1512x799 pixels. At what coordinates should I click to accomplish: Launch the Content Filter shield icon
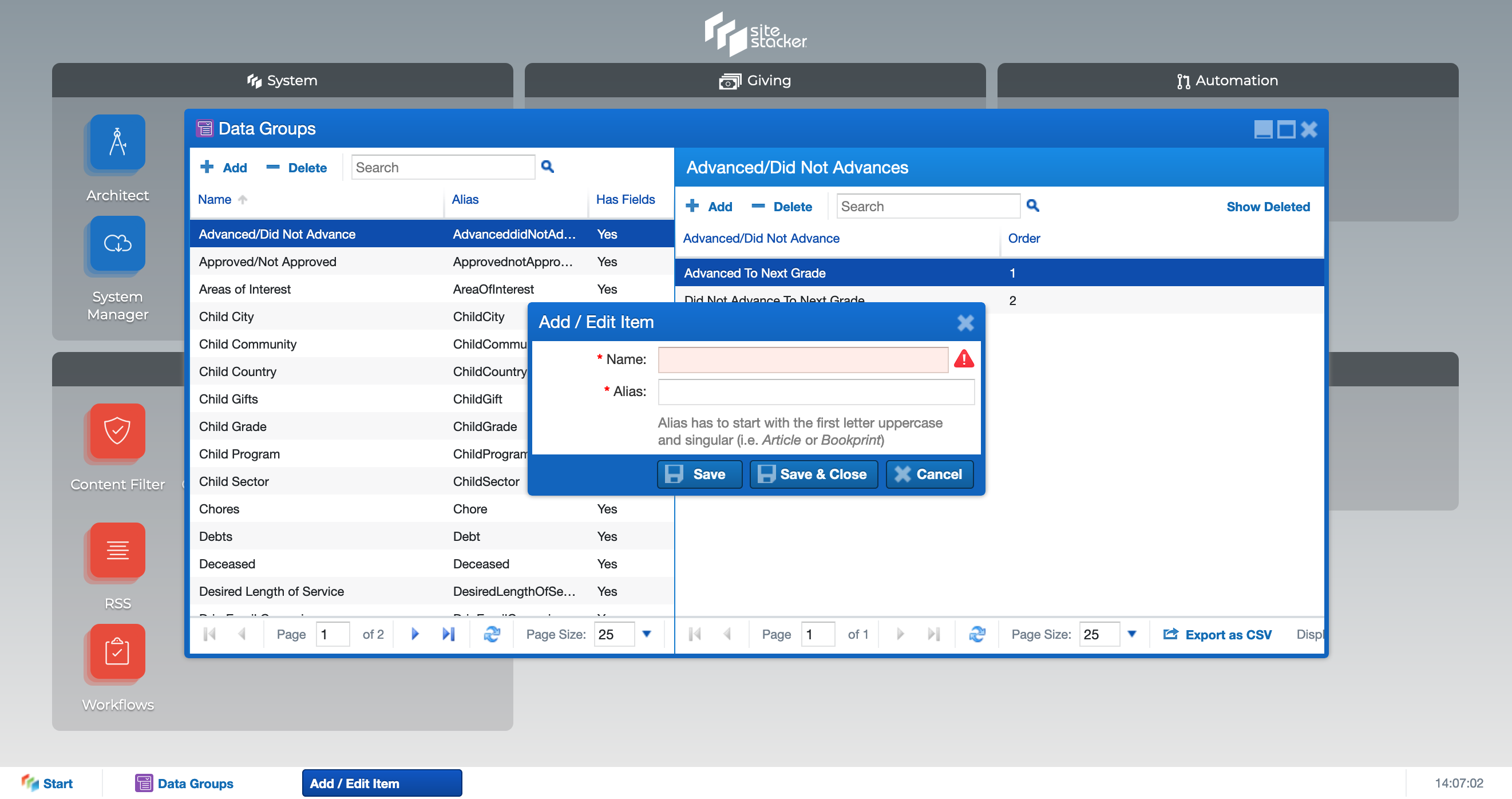tap(117, 431)
